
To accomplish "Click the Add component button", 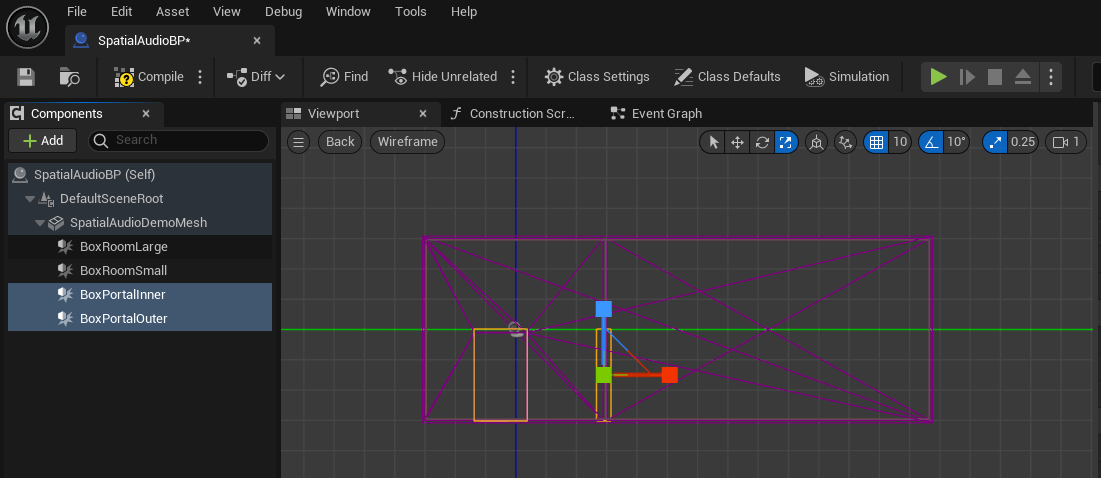I will [x=42, y=141].
